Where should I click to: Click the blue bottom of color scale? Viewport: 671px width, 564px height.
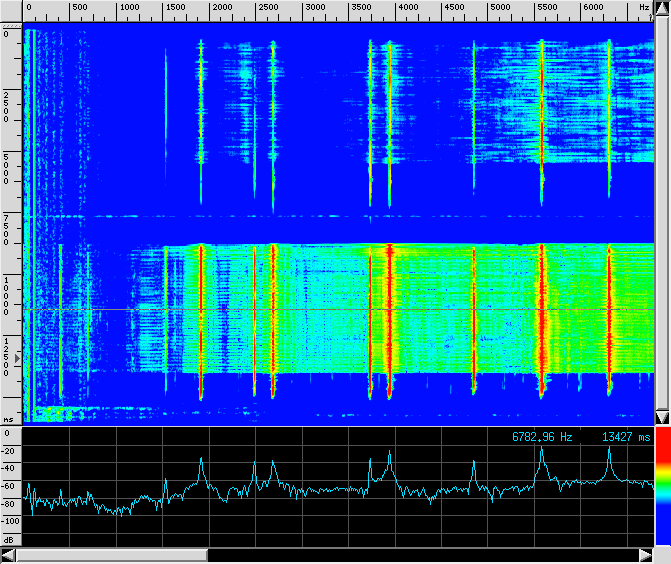pos(662,528)
